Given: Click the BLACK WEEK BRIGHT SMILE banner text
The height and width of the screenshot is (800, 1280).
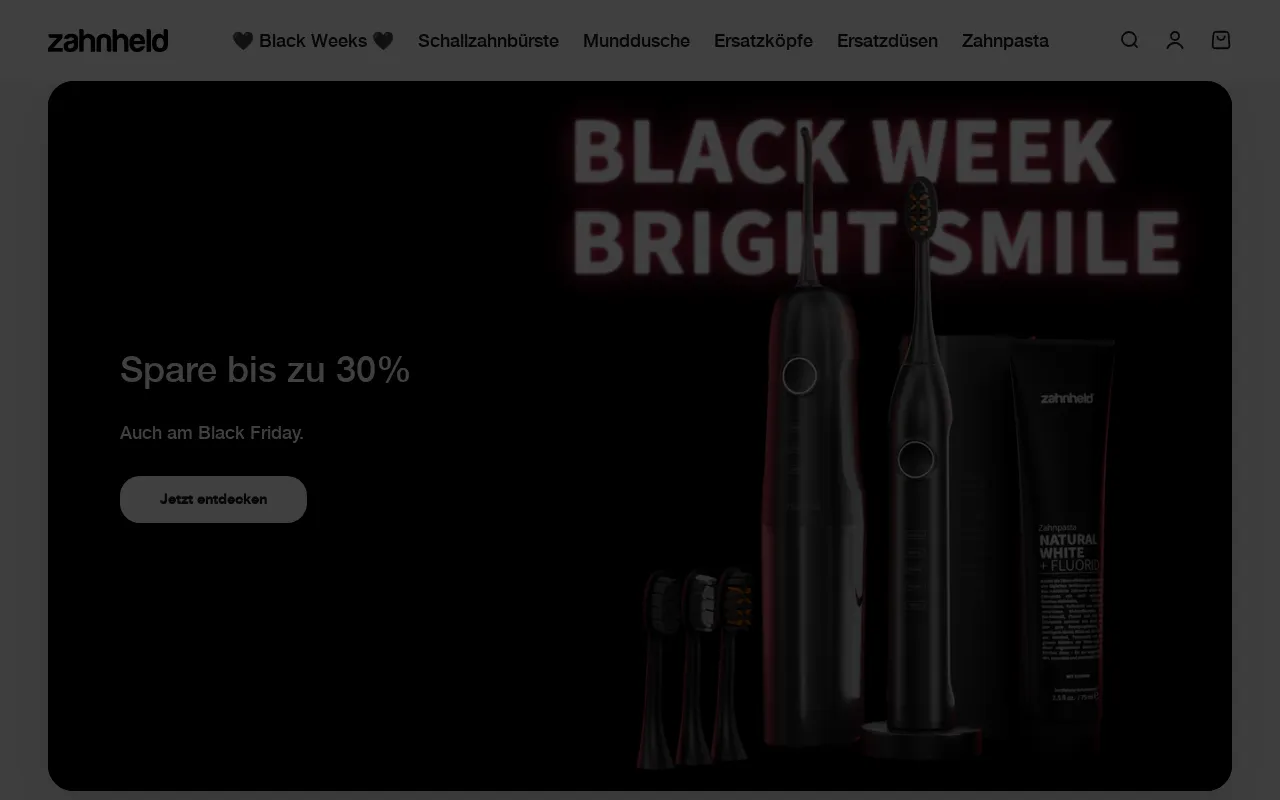Looking at the screenshot, I should [875, 197].
